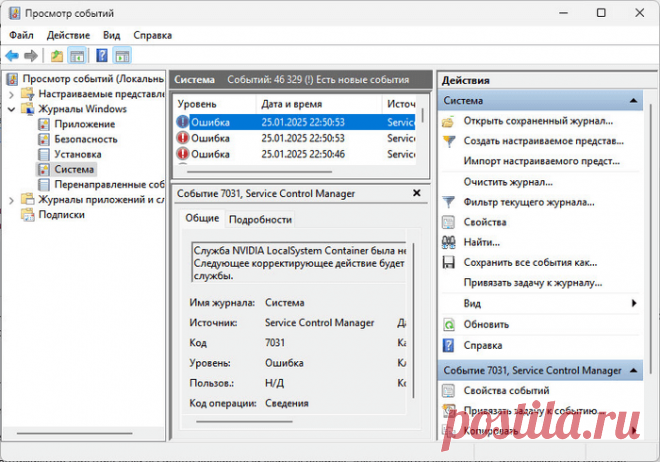Screen dimensions: 660x462
Task: Select the Приложение log in the tree
Action: [85, 124]
